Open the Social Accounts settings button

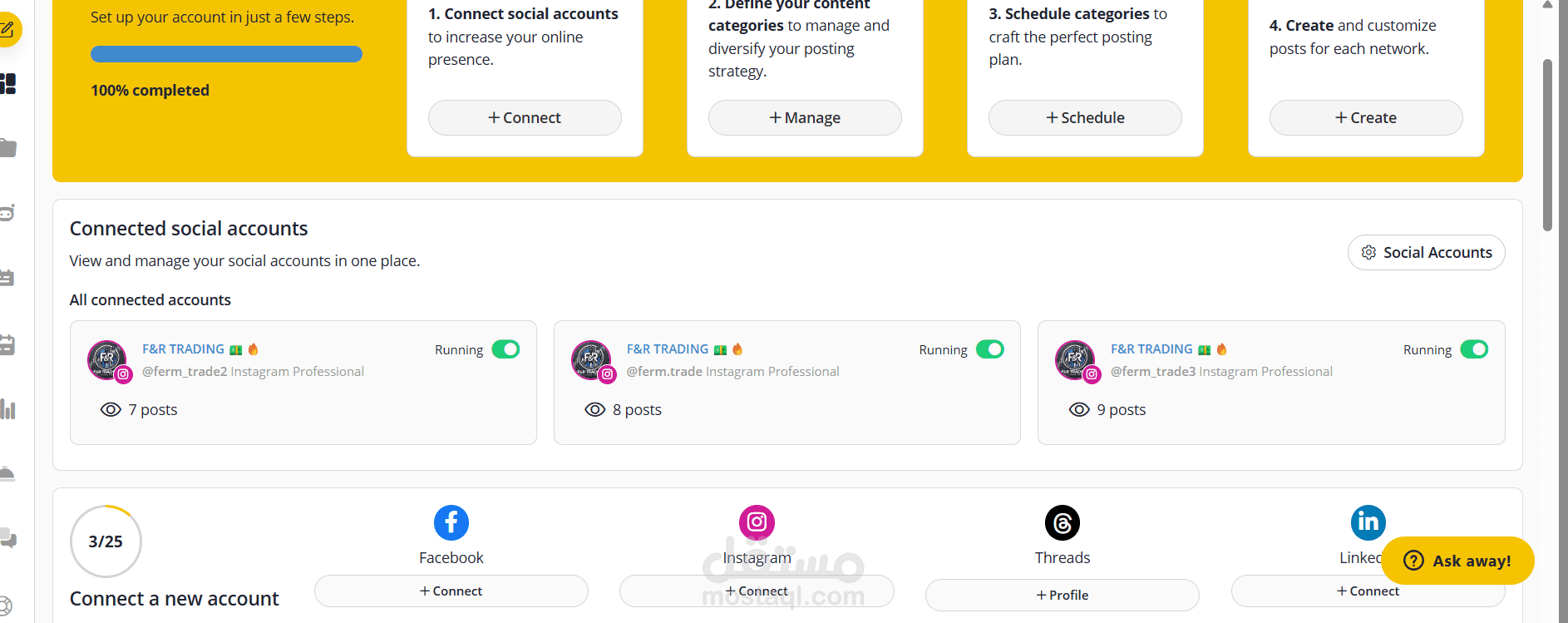(x=1427, y=252)
